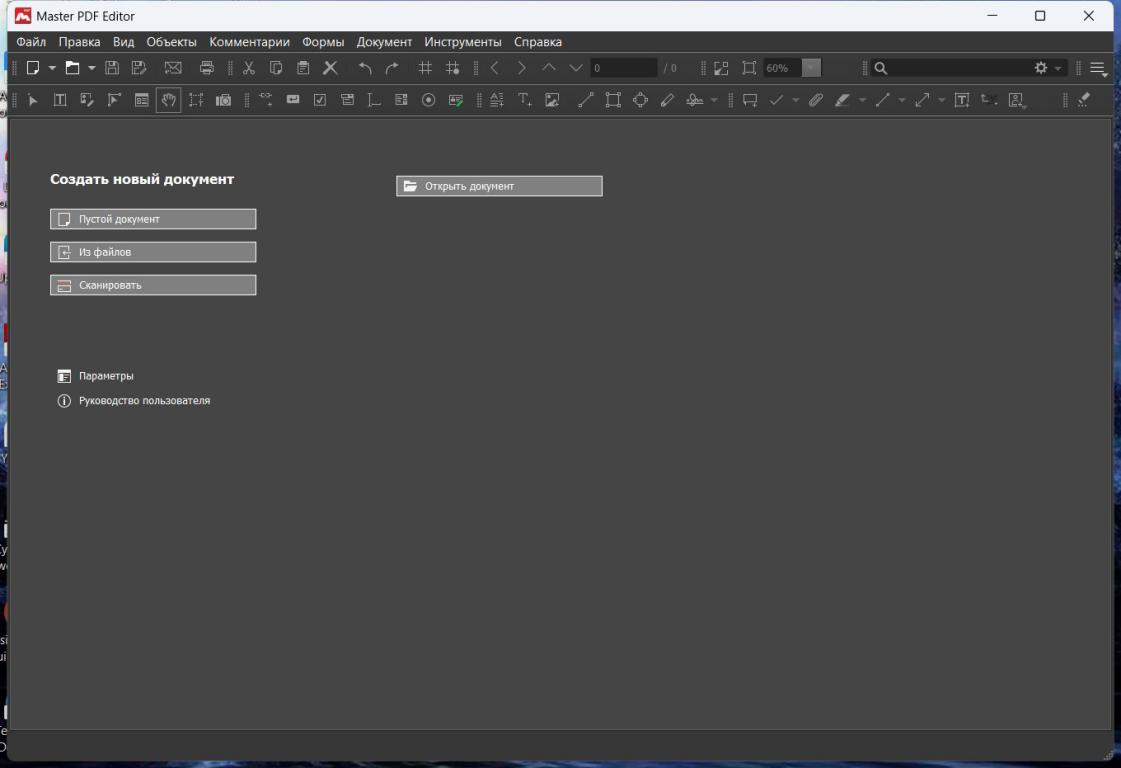Open the Документ menu
Viewport: 1121px width, 768px height.
pos(384,42)
